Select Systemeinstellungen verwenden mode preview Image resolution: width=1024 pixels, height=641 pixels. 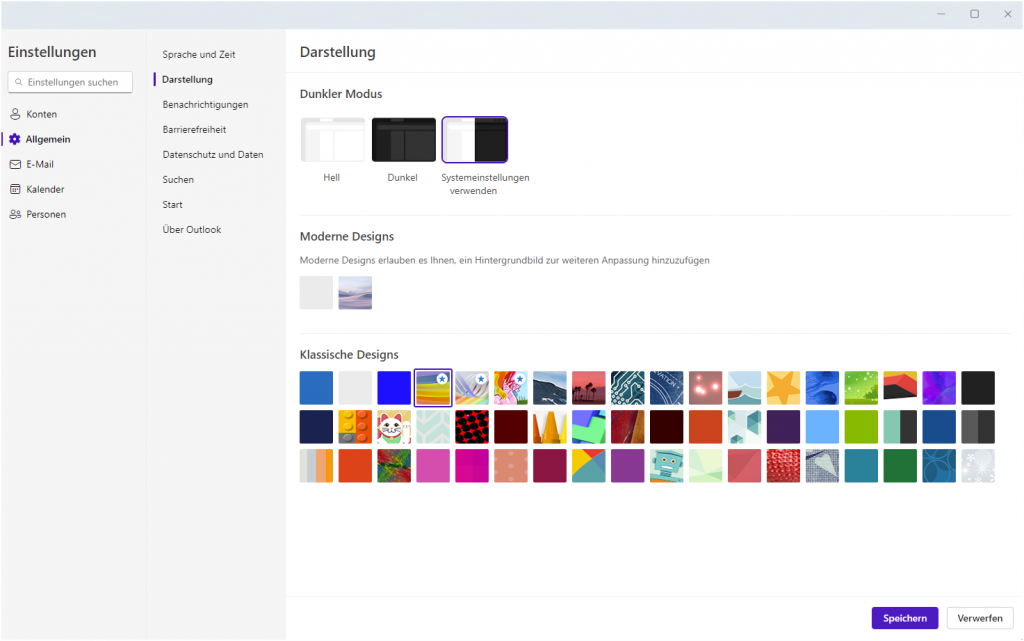click(475, 140)
